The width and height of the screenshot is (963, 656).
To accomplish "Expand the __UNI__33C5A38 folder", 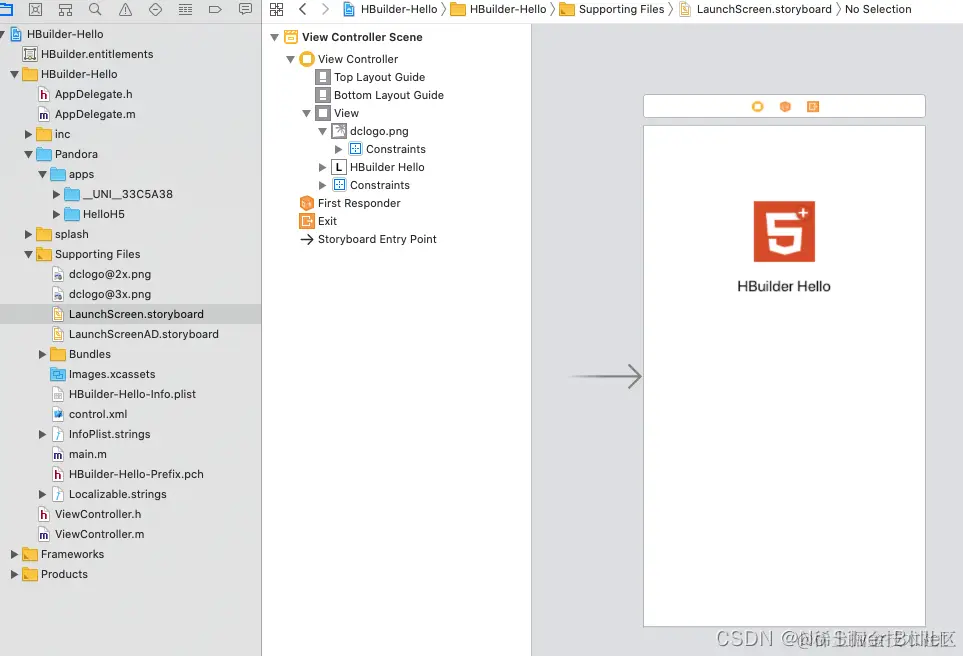I will click(x=57, y=194).
